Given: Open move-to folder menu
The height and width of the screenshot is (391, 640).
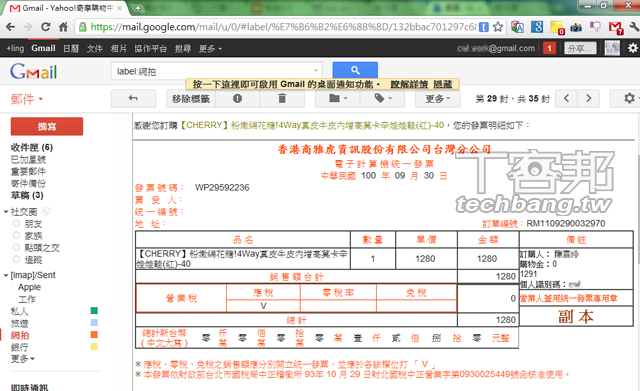Looking at the screenshot, I should point(338,98).
